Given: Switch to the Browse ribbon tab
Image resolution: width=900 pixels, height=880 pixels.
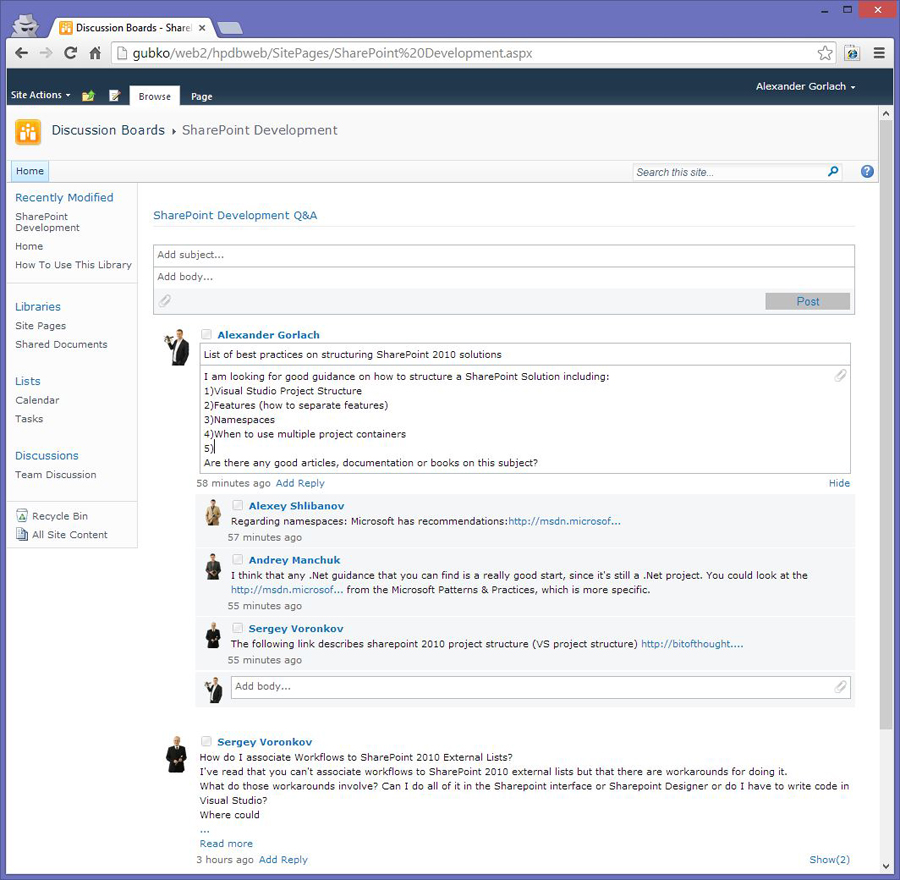Looking at the screenshot, I should point(154,96).
